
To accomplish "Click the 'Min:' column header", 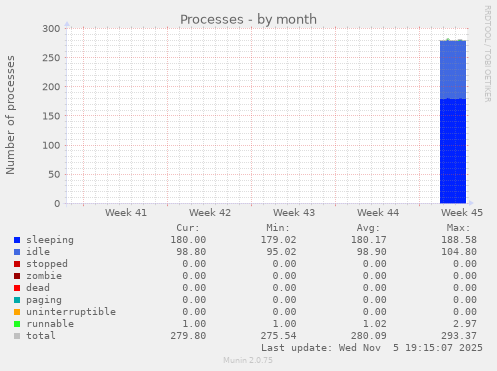I will click(278, 228).
